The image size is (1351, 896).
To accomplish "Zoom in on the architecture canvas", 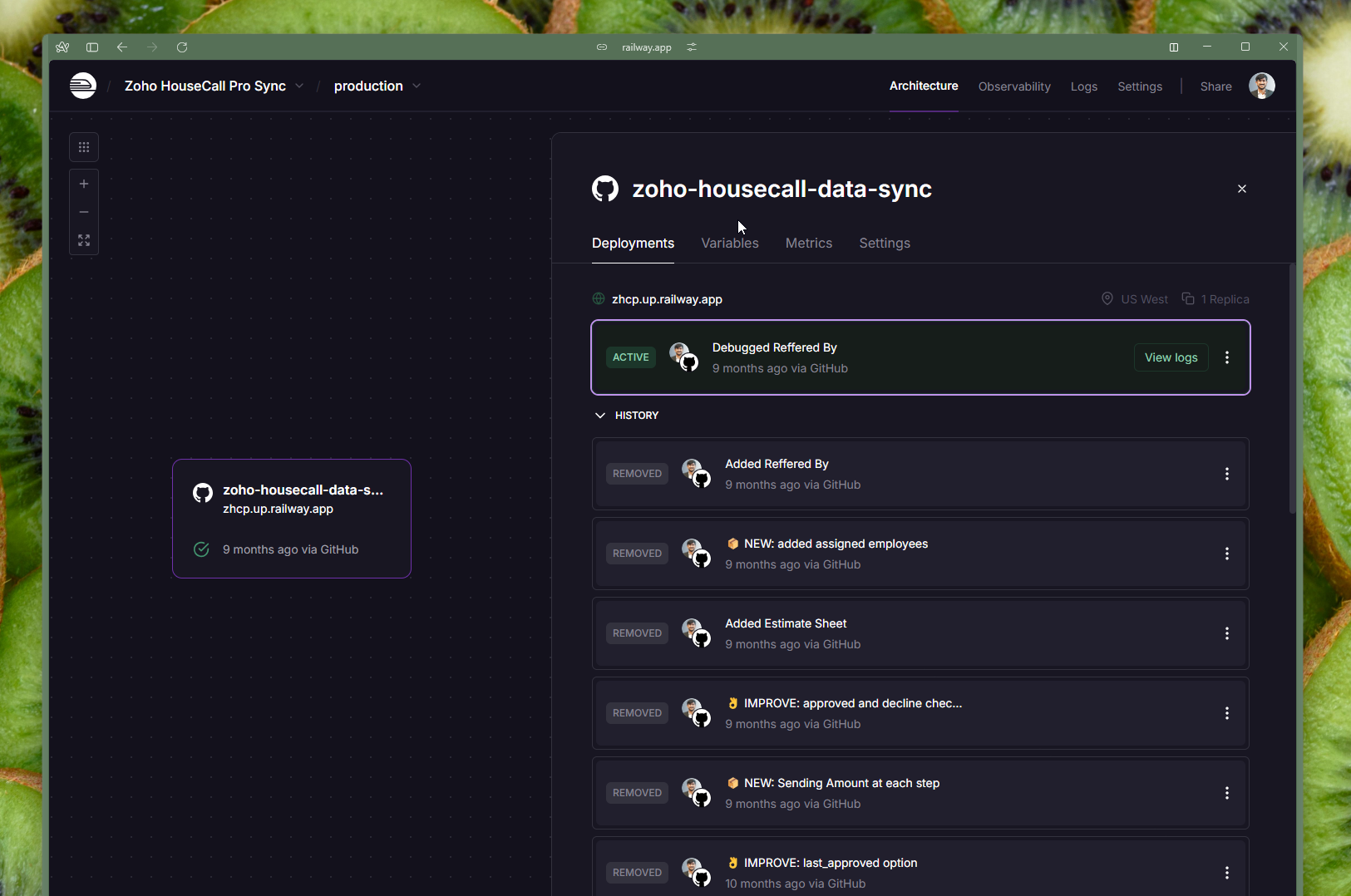I will pyautogui.click(x=84, y=184).
